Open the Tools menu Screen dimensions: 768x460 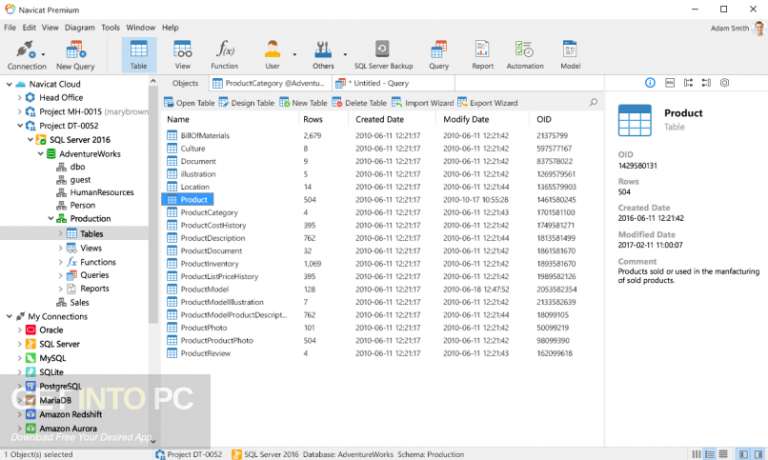[x=110, y=27]
